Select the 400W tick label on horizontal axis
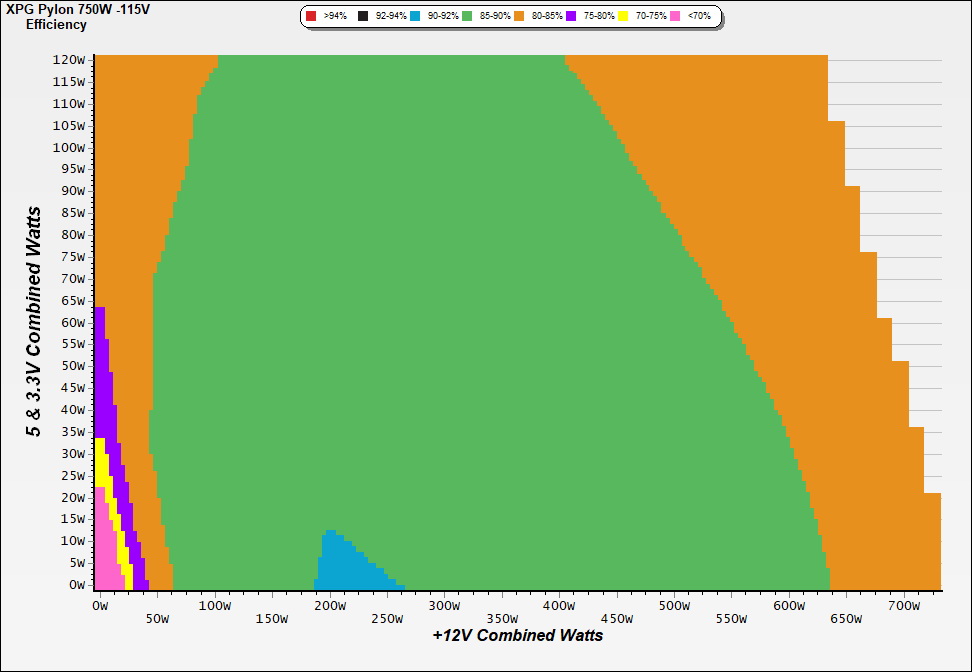 (559, 605)
